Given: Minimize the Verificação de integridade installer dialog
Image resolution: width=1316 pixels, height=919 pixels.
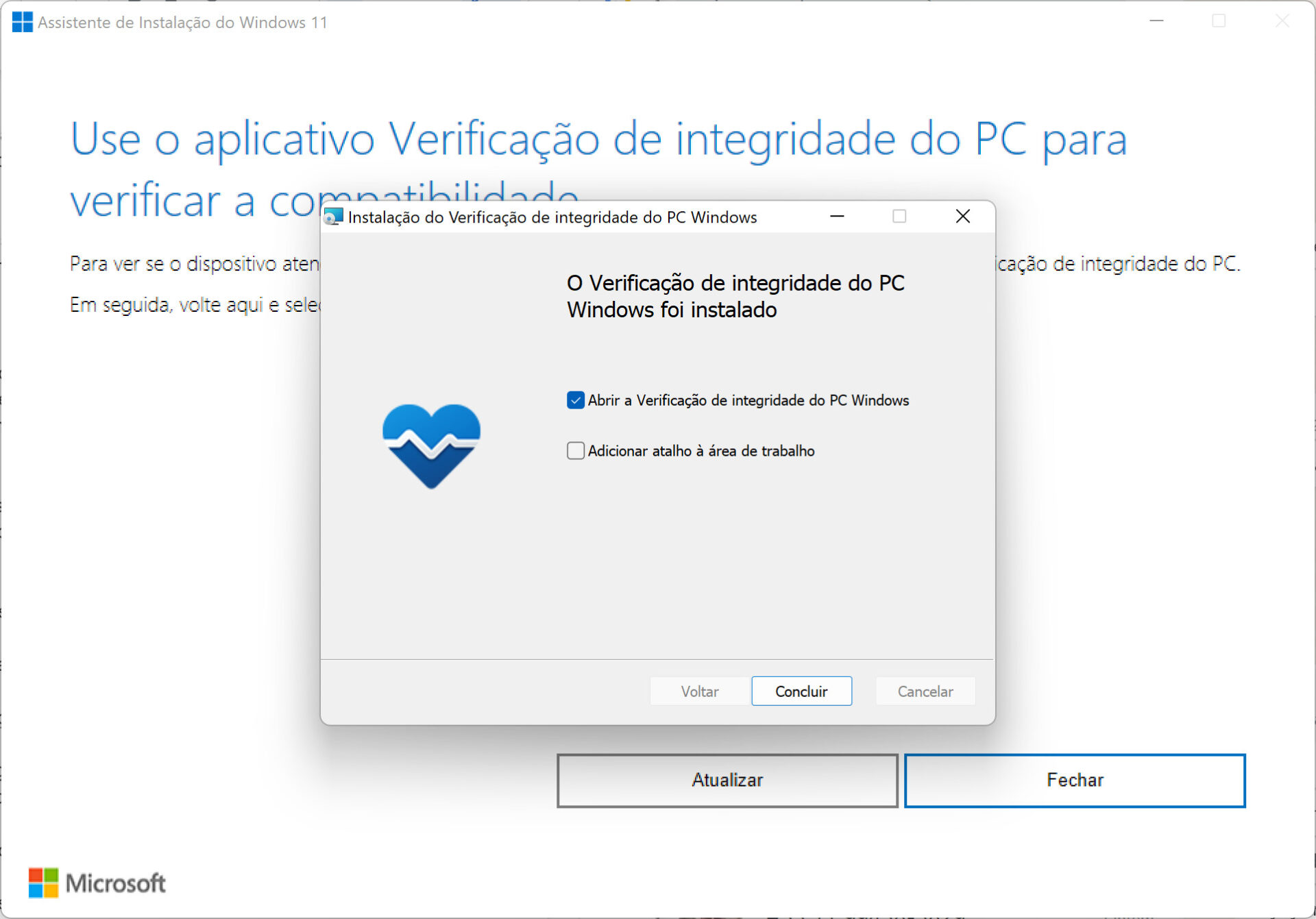Looking at the screenshot, I should [x=837, y=217].
